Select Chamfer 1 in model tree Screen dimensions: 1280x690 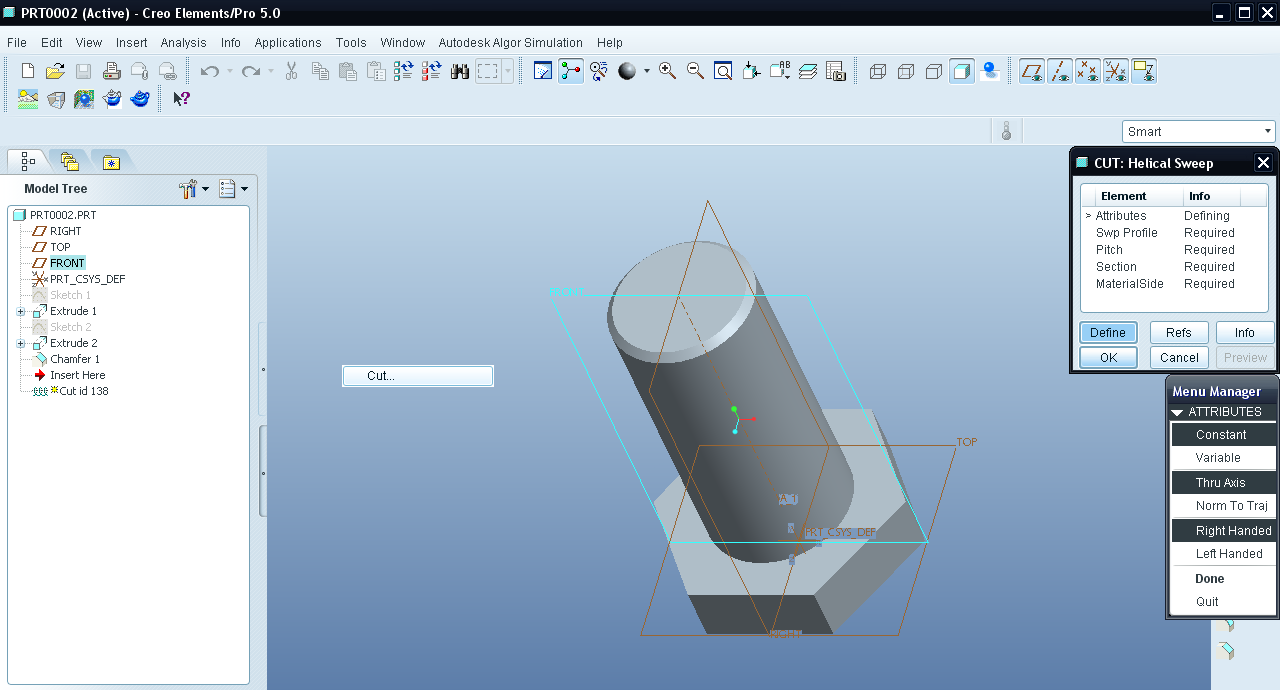tap(75, 359)
